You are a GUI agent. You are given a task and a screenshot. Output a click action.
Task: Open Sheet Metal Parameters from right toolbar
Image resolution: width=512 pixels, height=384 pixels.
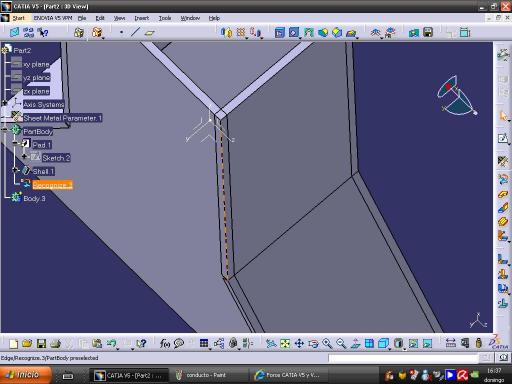(x=503, y=162)
